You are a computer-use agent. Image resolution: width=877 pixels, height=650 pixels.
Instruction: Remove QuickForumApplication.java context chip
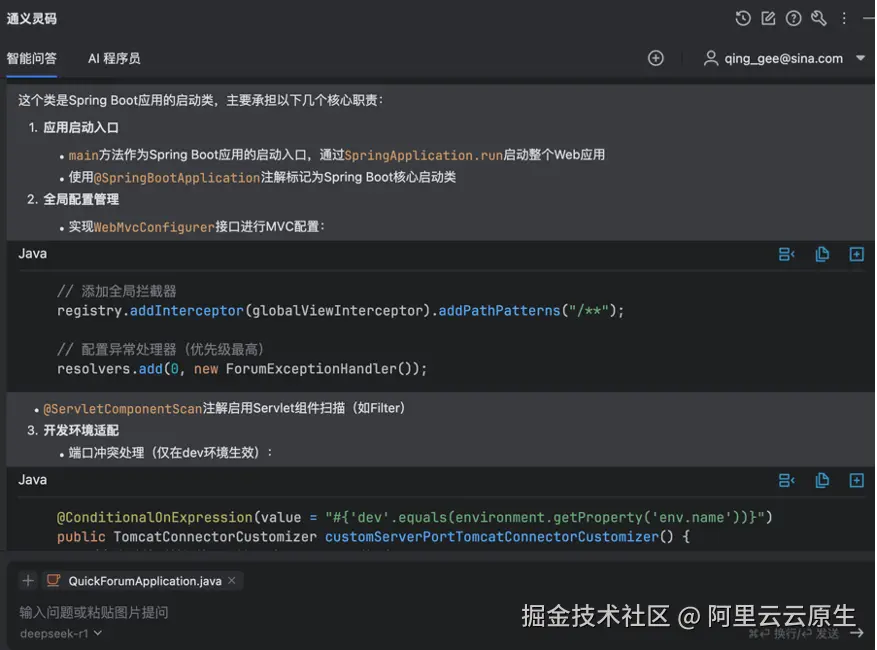(232, 581)
